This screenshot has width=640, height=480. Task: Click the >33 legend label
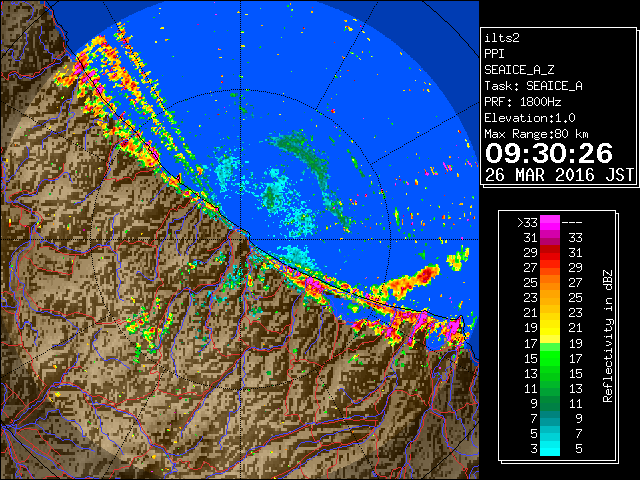pos(527,223)
